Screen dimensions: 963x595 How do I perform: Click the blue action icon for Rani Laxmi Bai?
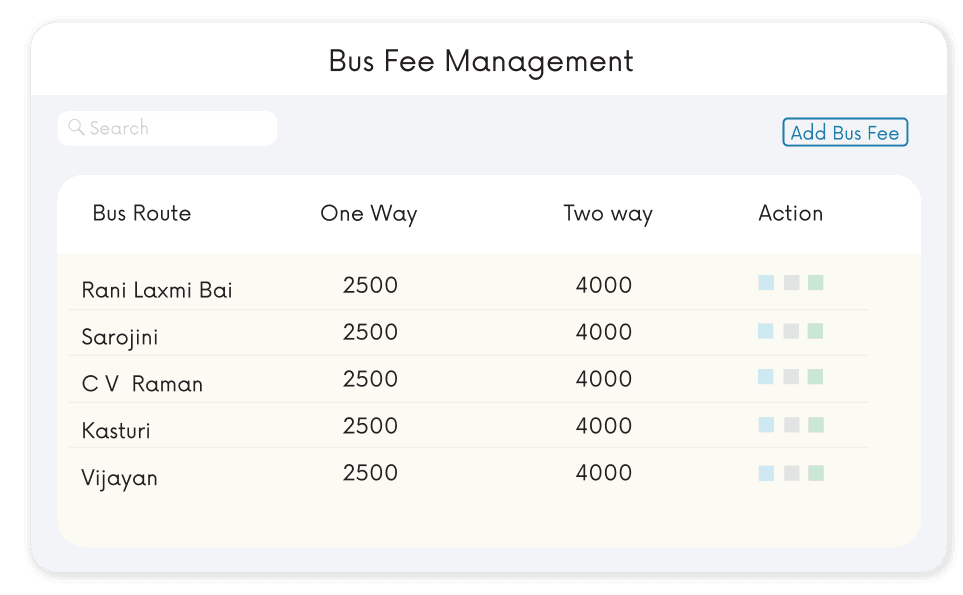(x=766, y=283)
